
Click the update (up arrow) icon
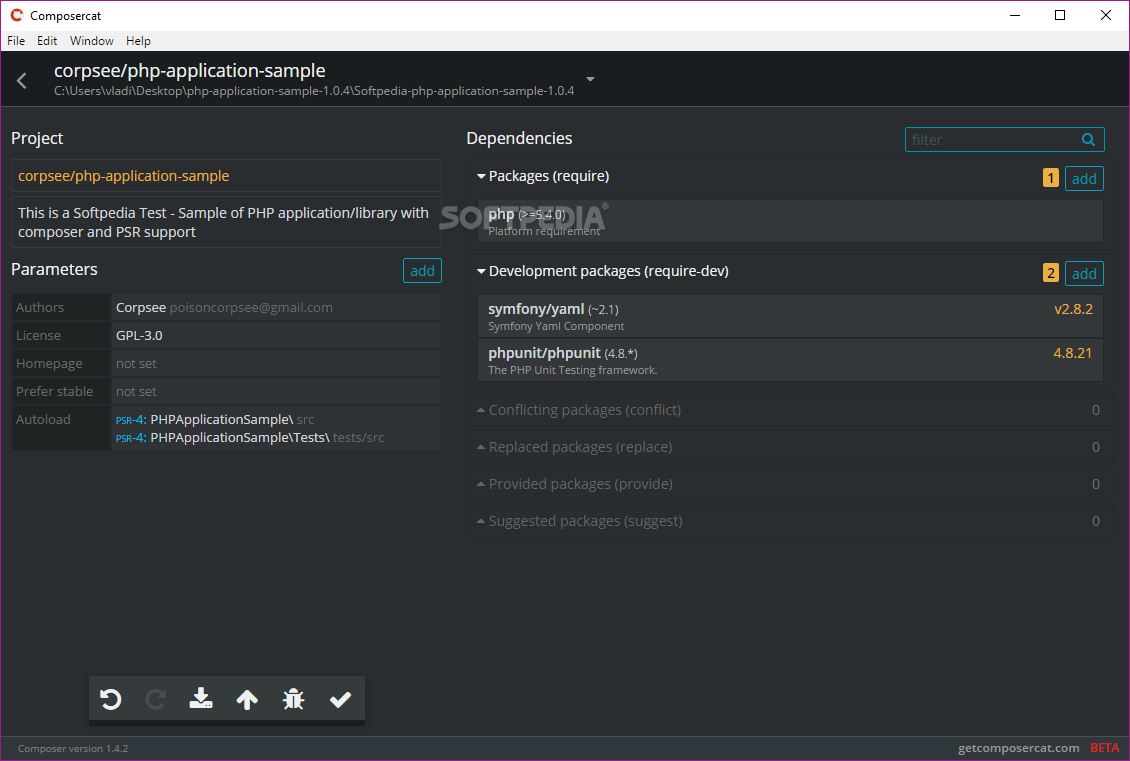click(247, 699)
